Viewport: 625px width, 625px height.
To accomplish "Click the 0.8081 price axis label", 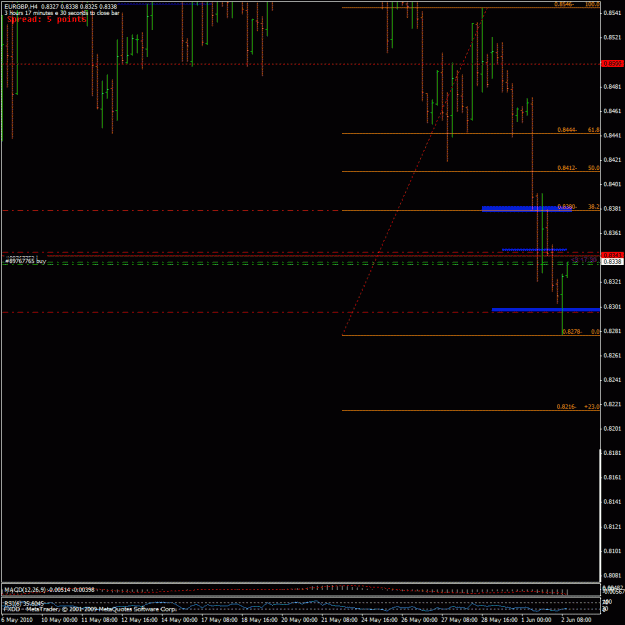I will [612, 575].
